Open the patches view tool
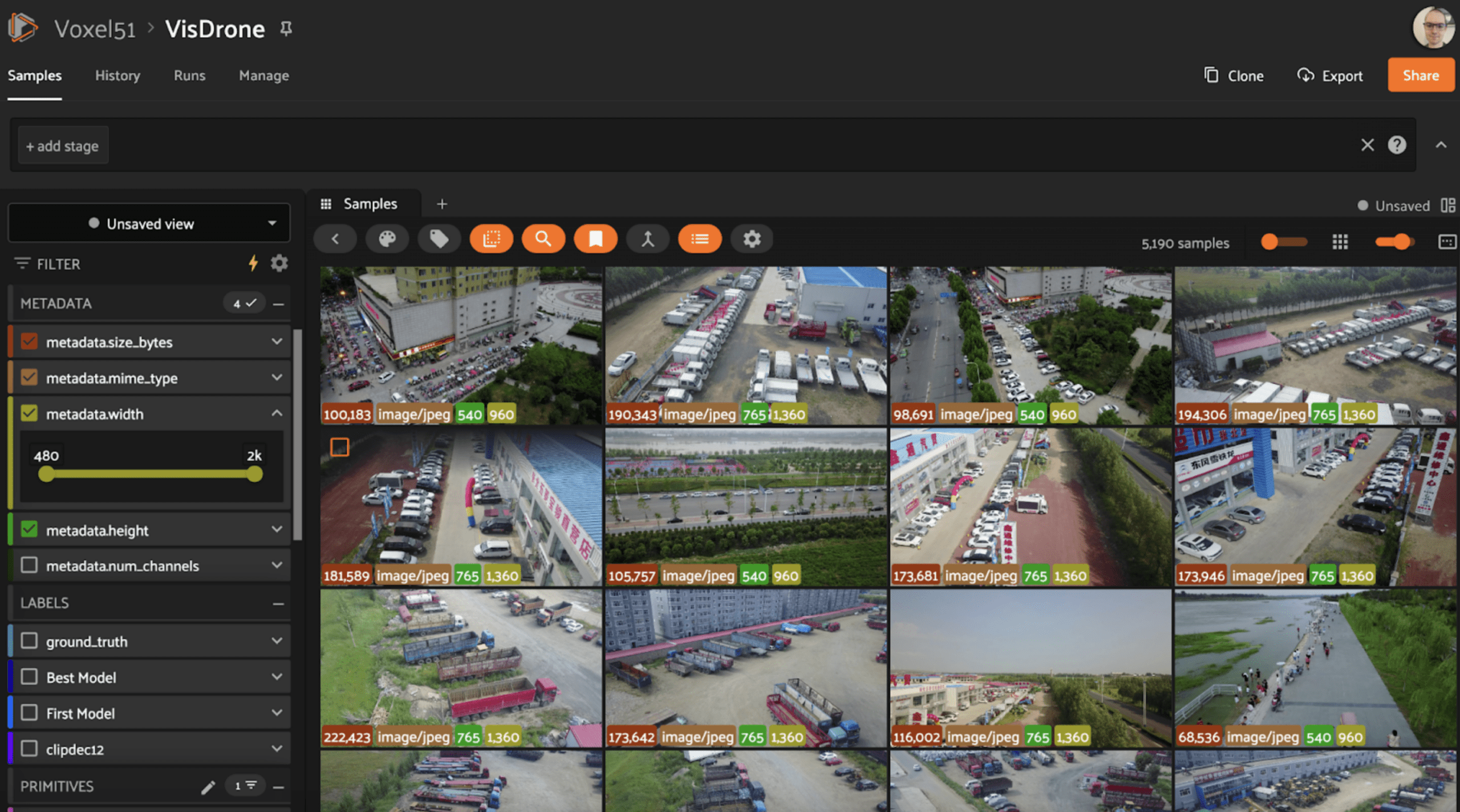The image size is (1460, 812). (x=491, y=239)
